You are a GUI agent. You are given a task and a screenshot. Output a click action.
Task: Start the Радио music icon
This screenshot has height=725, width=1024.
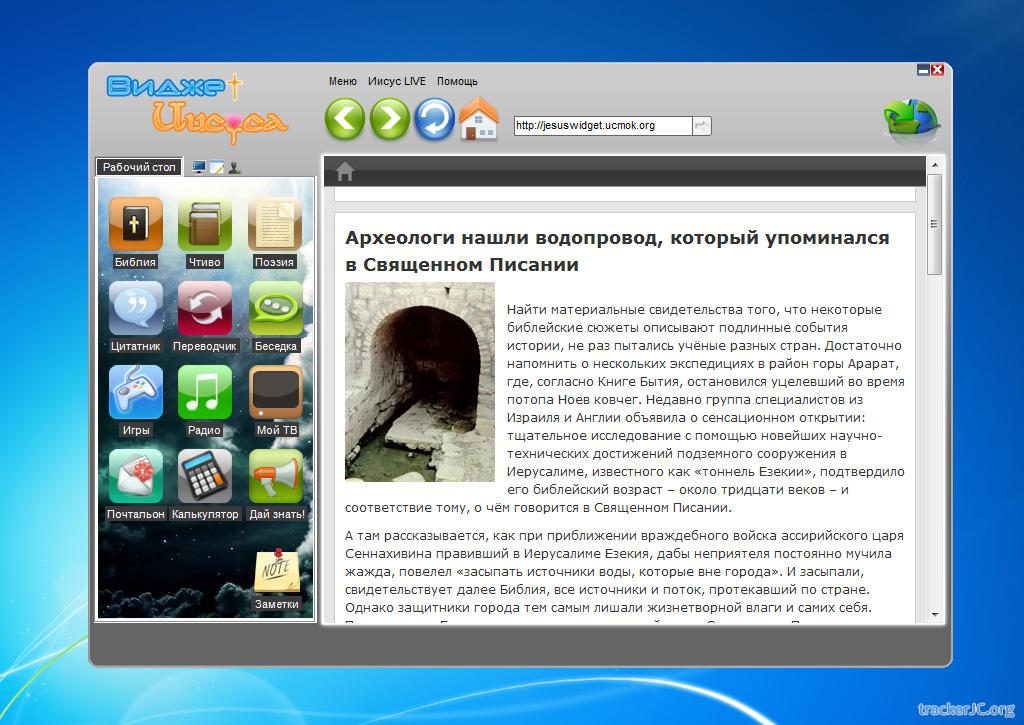(x=204, y=392)
